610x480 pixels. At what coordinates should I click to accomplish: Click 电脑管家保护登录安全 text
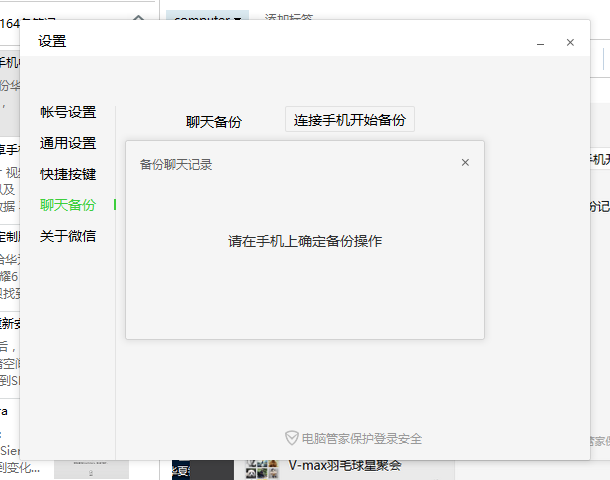pos(362,439)
